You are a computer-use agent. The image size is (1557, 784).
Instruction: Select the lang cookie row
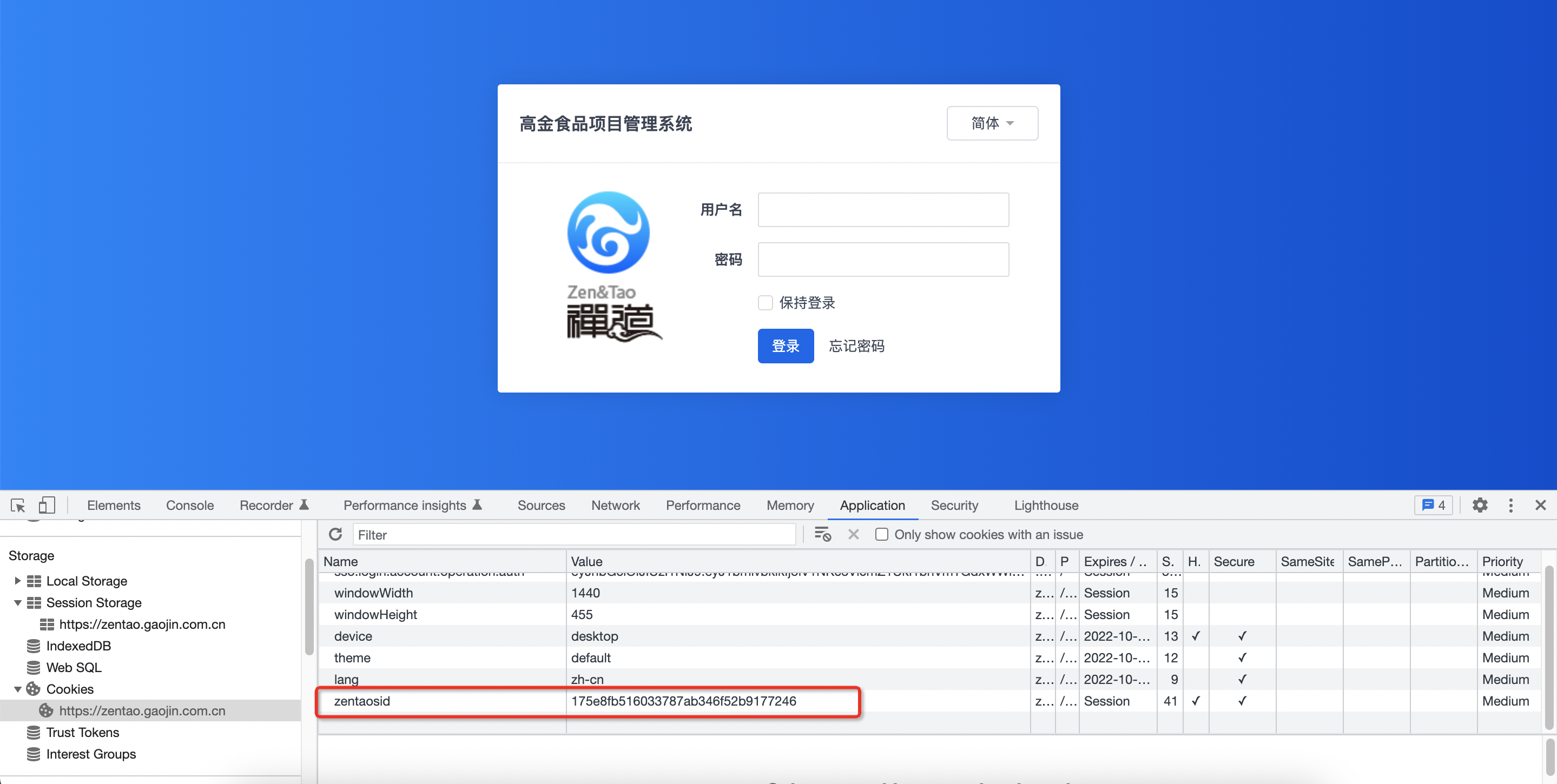pos(929,680)
